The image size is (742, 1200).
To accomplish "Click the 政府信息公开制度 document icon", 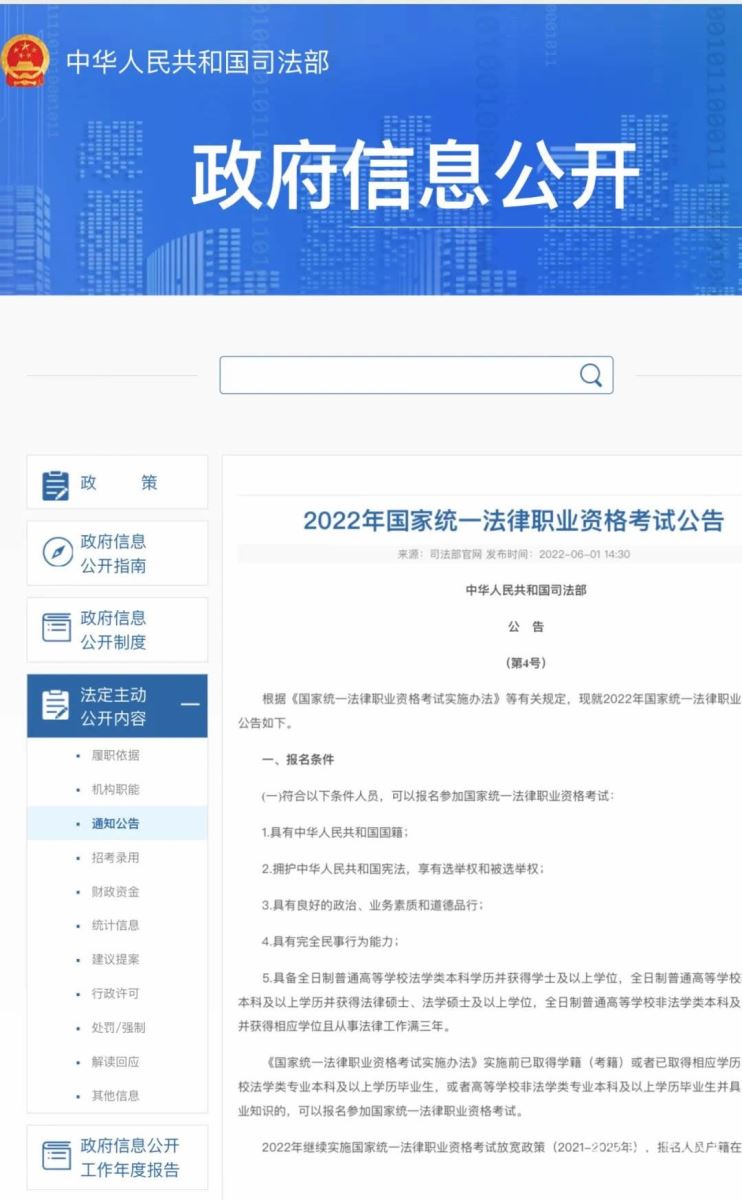I will point(56,629).
